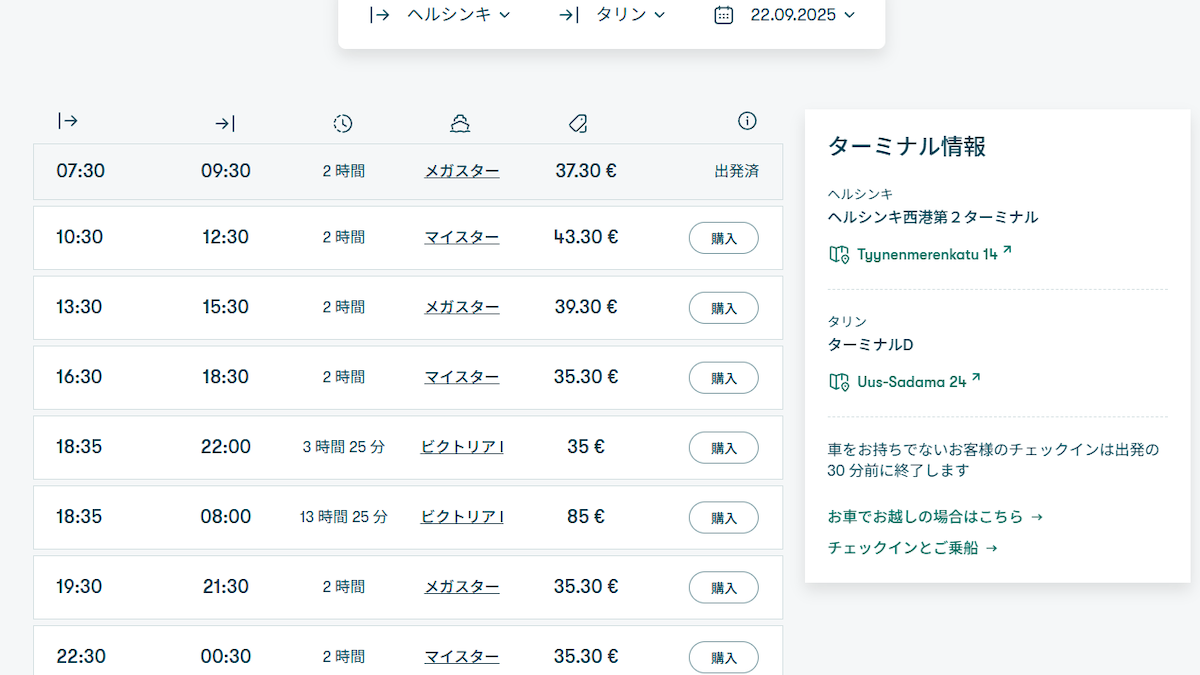
Task: Open メガスター ship link on 07:30 sailing
Action: 462,171
